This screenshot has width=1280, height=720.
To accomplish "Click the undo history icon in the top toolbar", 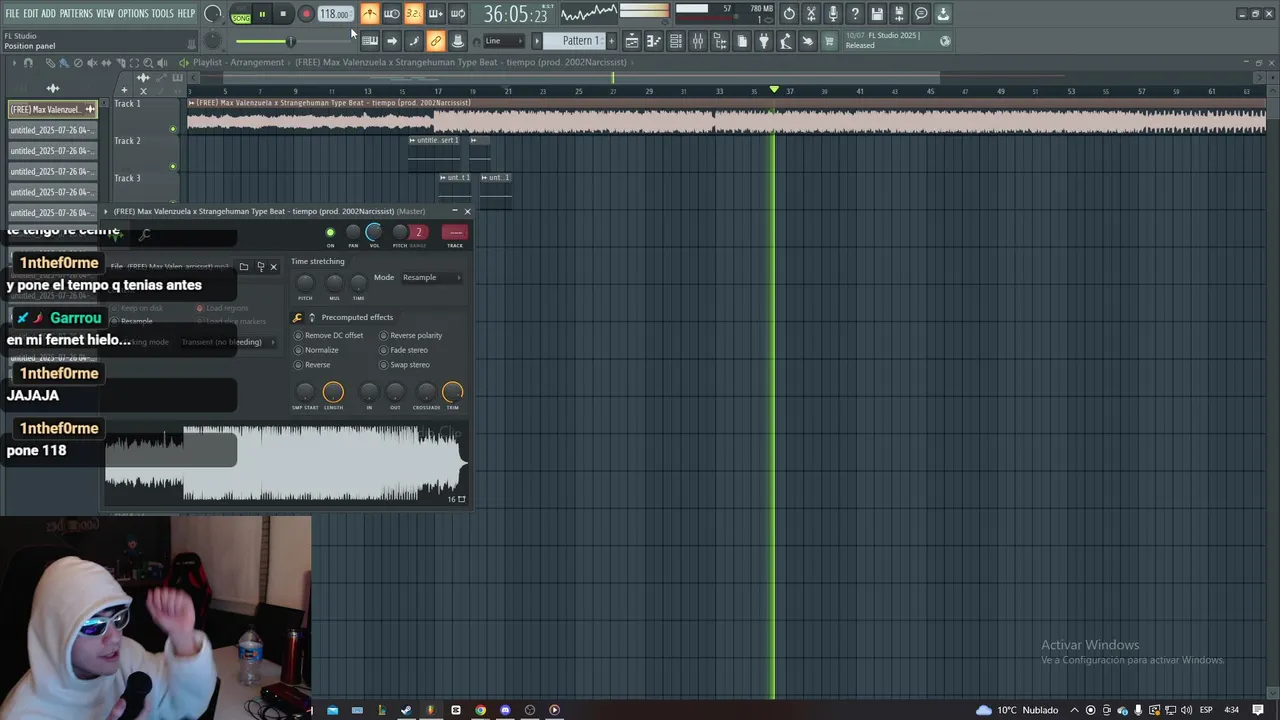I will (789, 14).
